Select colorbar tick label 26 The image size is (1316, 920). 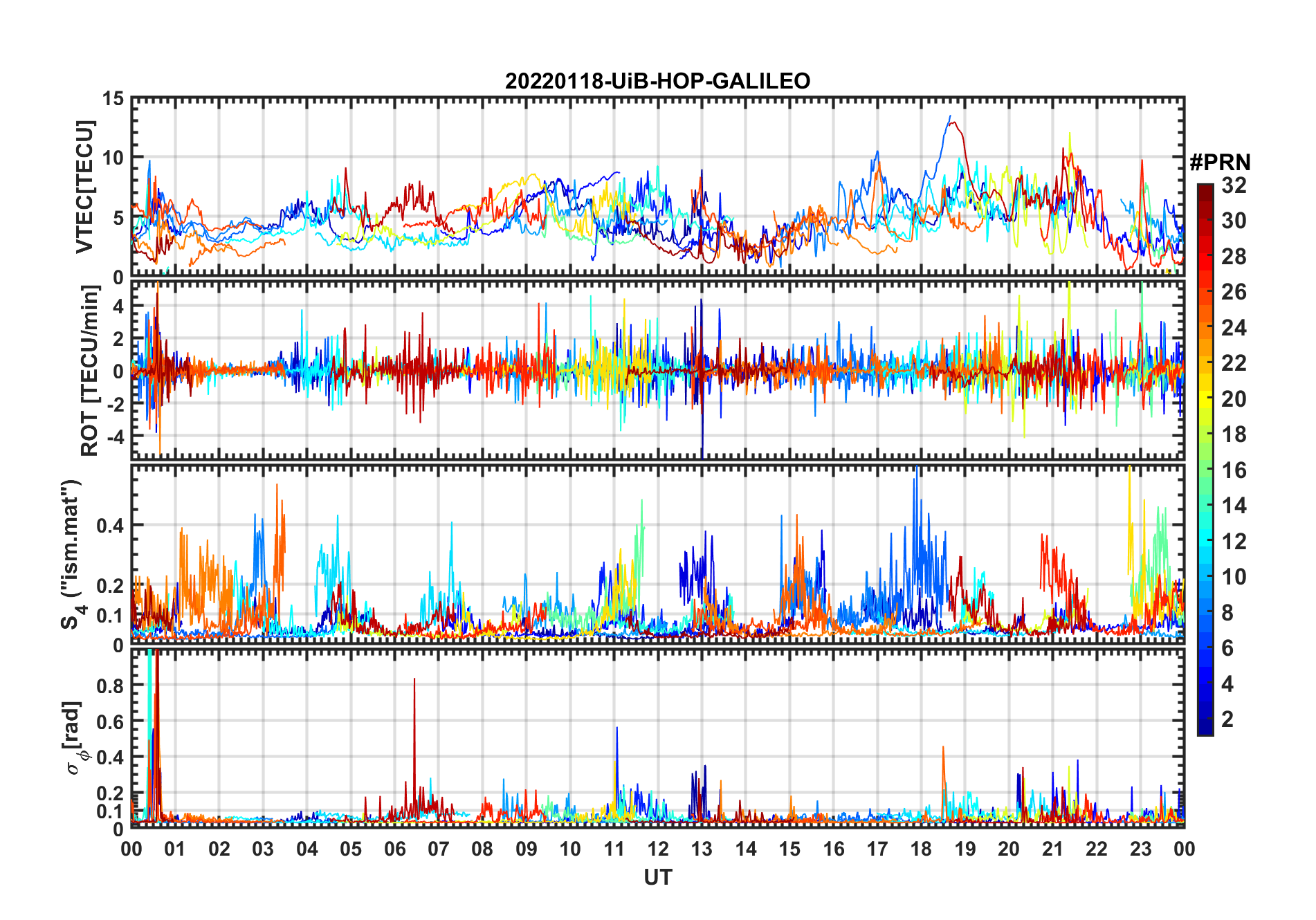click(x=1234, y=292)
